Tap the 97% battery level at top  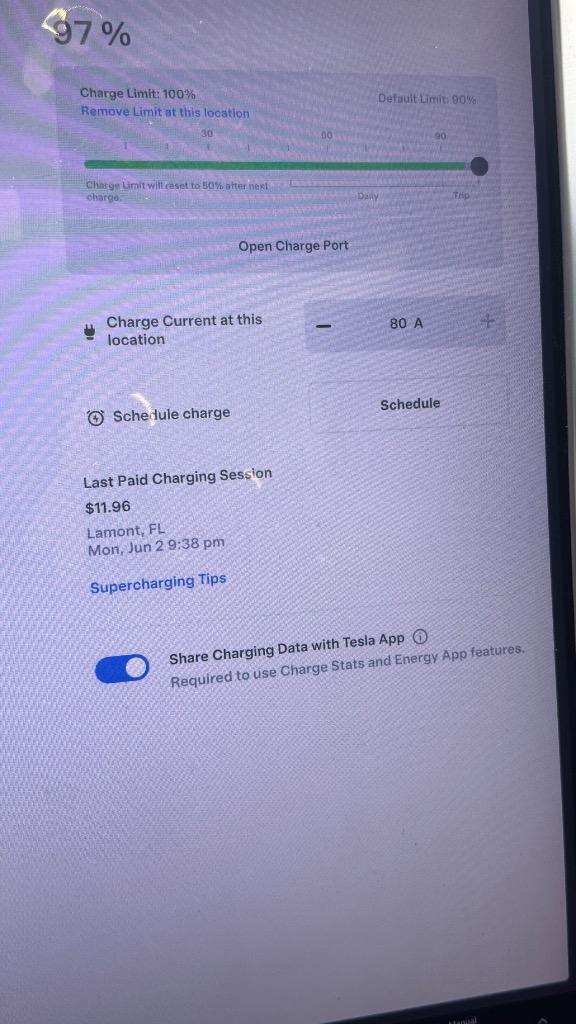click(x=91, y=33)
